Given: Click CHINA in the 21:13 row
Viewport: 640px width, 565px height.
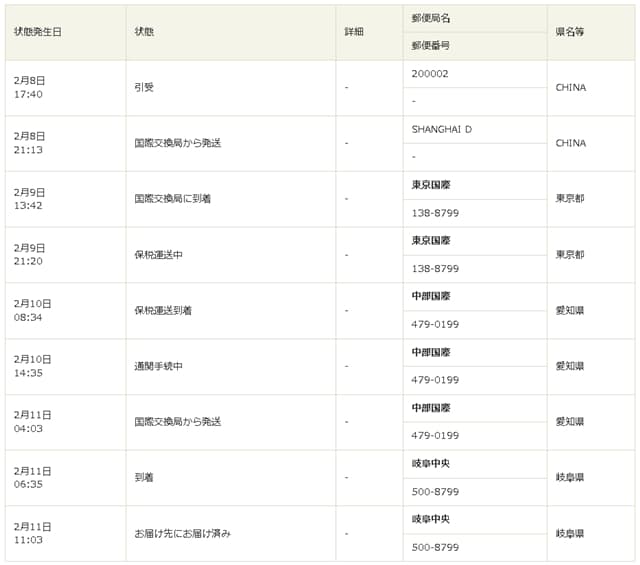Looking at the screenshot, I should pos(571,143).
